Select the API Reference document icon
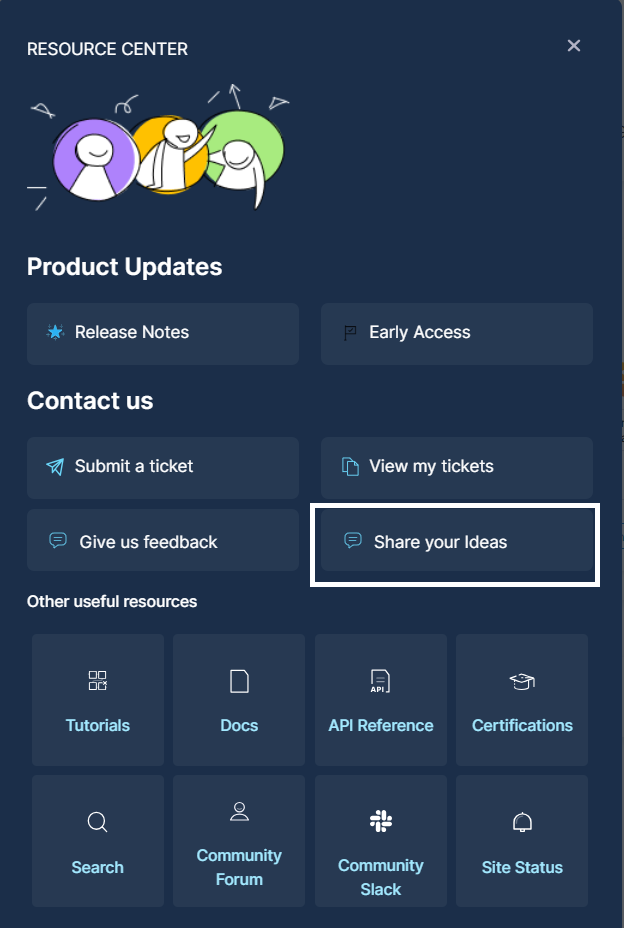 coord(380,680)
